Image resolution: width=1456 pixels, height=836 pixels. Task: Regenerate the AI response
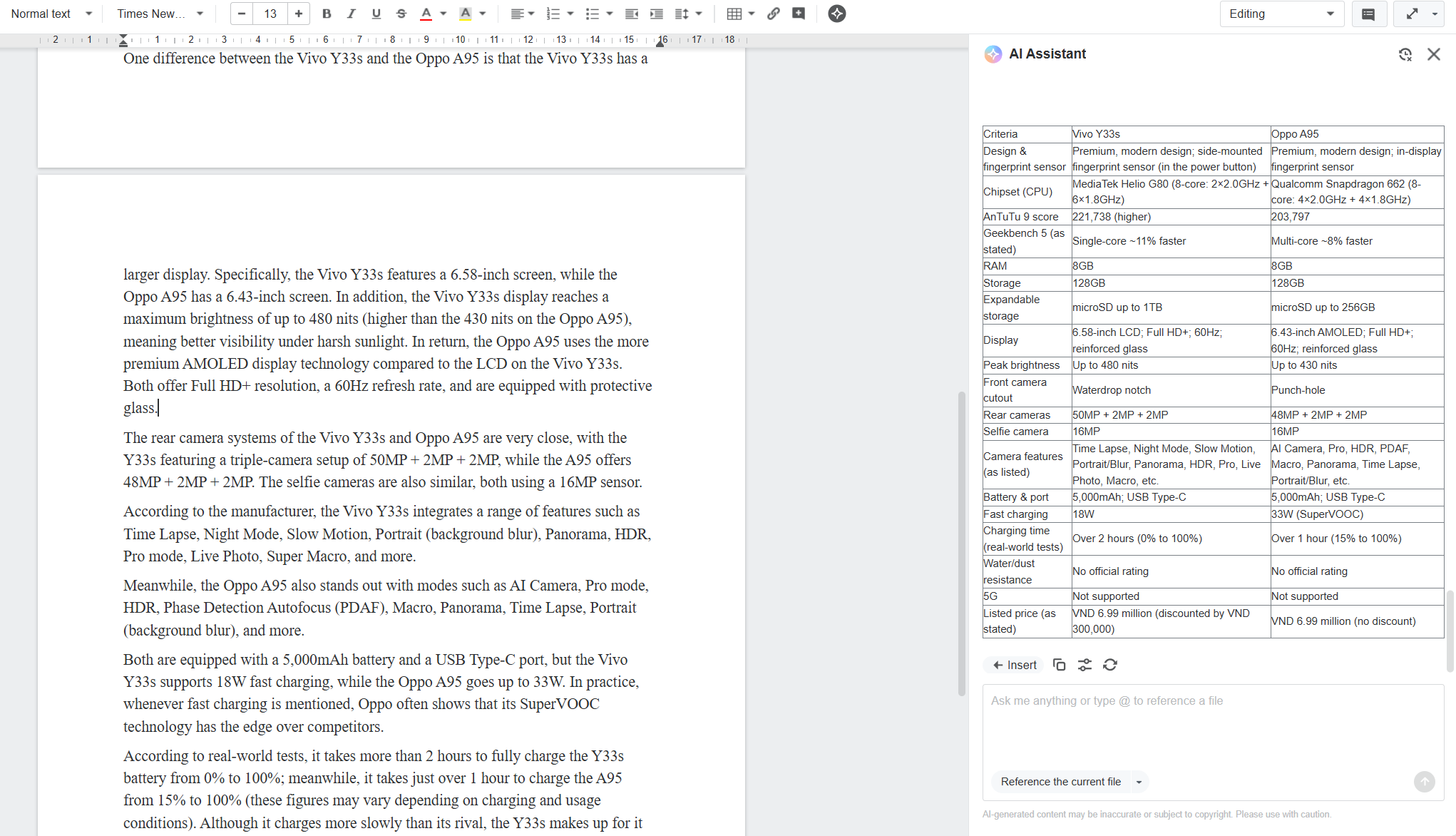[x=1110, y=665]
